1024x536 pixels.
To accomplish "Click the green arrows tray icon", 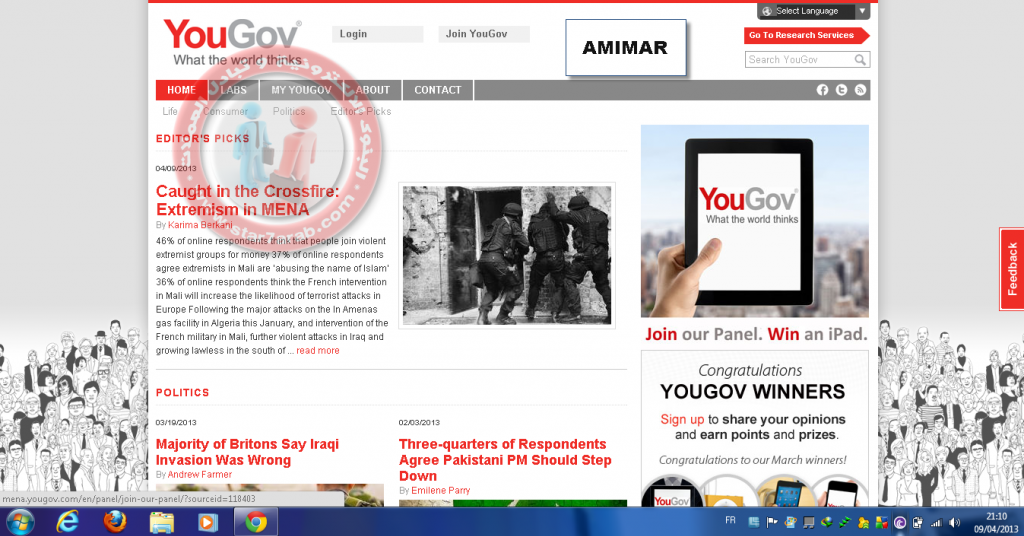I will pyautogui.click(x=844, y=522).
